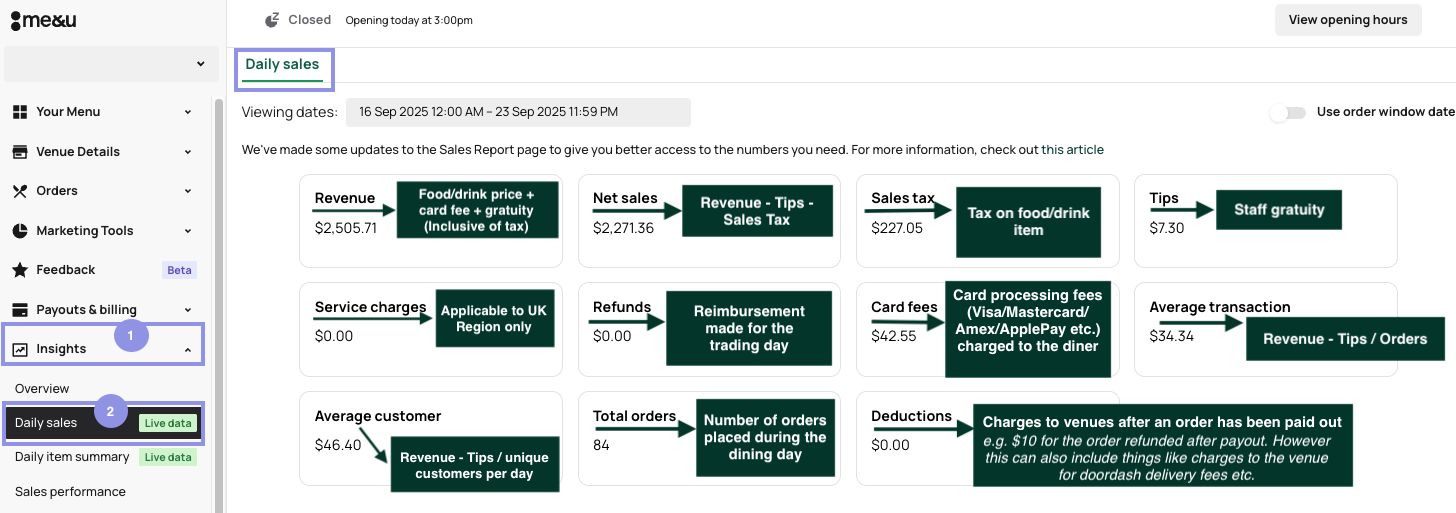
Task: Click the Net sales value $2,271.36
Action: pos(624,228)
